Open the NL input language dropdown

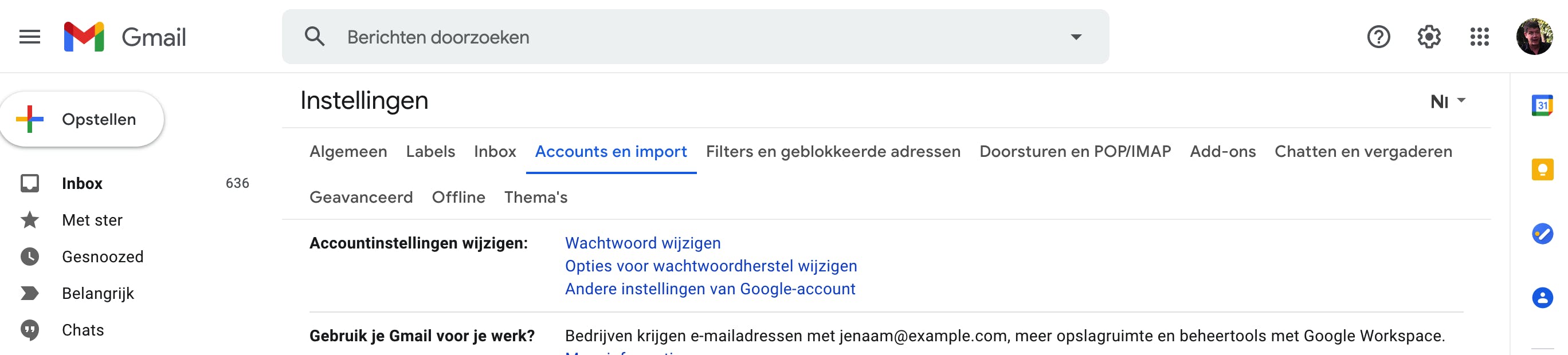pos(1448,101)
